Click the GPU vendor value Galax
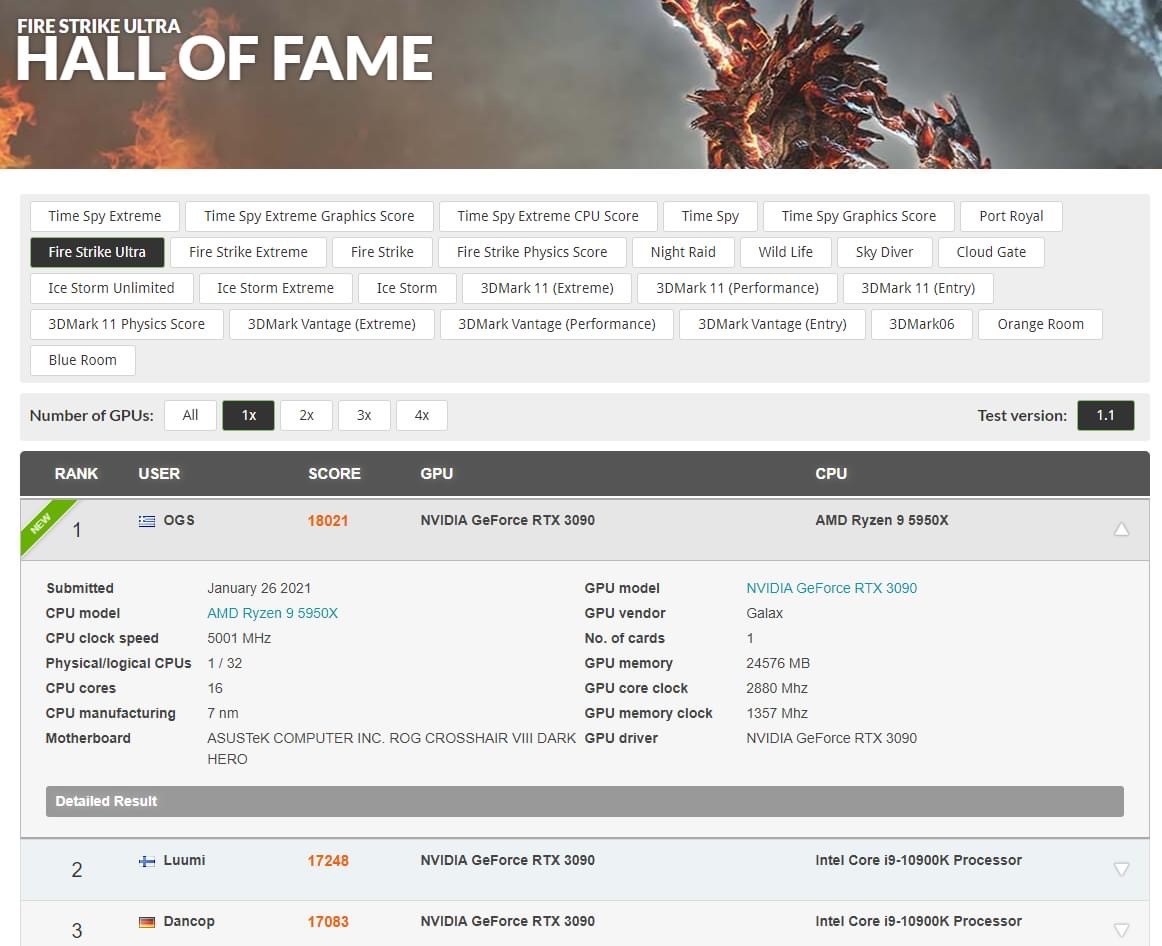The height and width of the screenshot is (946, 1162). click(765, 613)
